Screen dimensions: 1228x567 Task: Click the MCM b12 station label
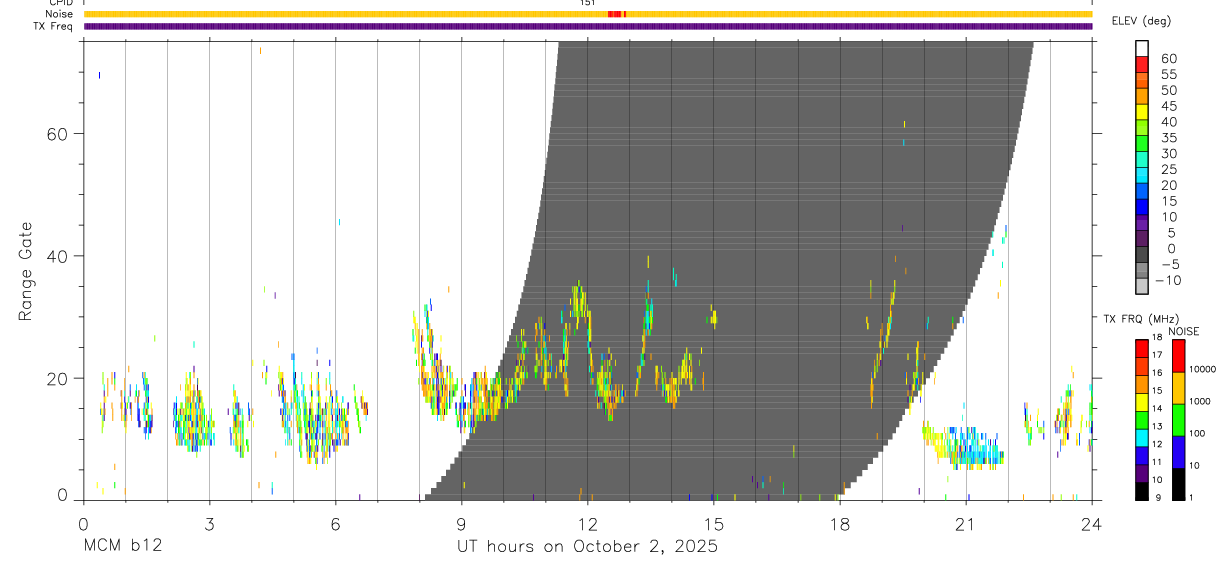[122, 547]
